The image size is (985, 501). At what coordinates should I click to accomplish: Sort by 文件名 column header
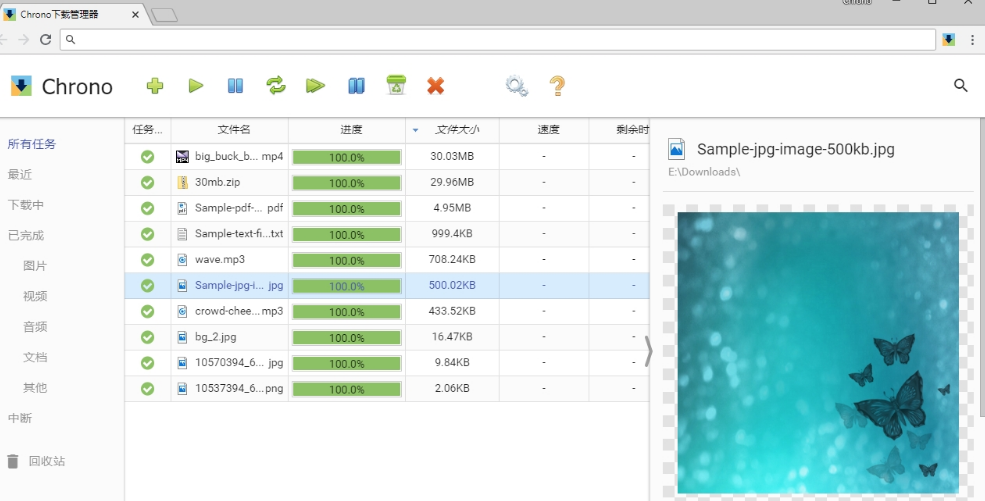coord(230,130)
